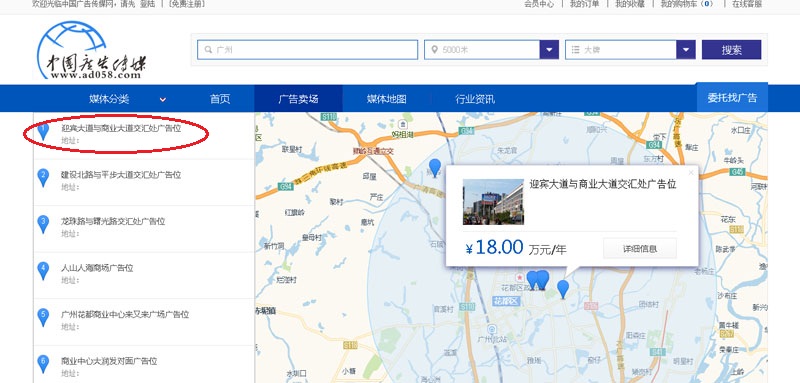800x383 pixels.
Task: Open the 大牌 media type dropdown
Action: (686, 50)
